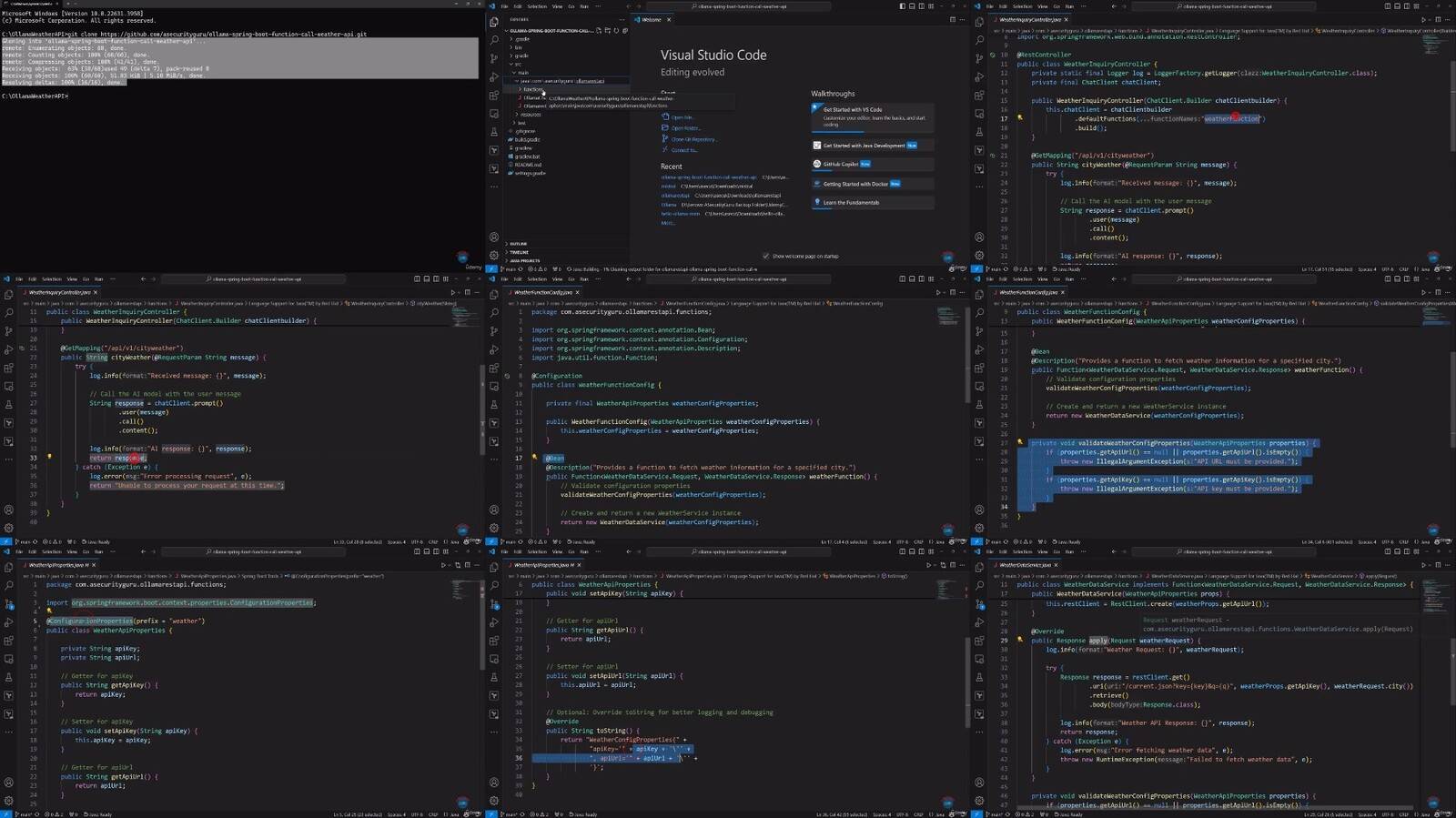Open Run dropdown arrow in WeatherDataService.java window
The height and width of the screenshot is (818, 1456).
tap(1430, 565)
